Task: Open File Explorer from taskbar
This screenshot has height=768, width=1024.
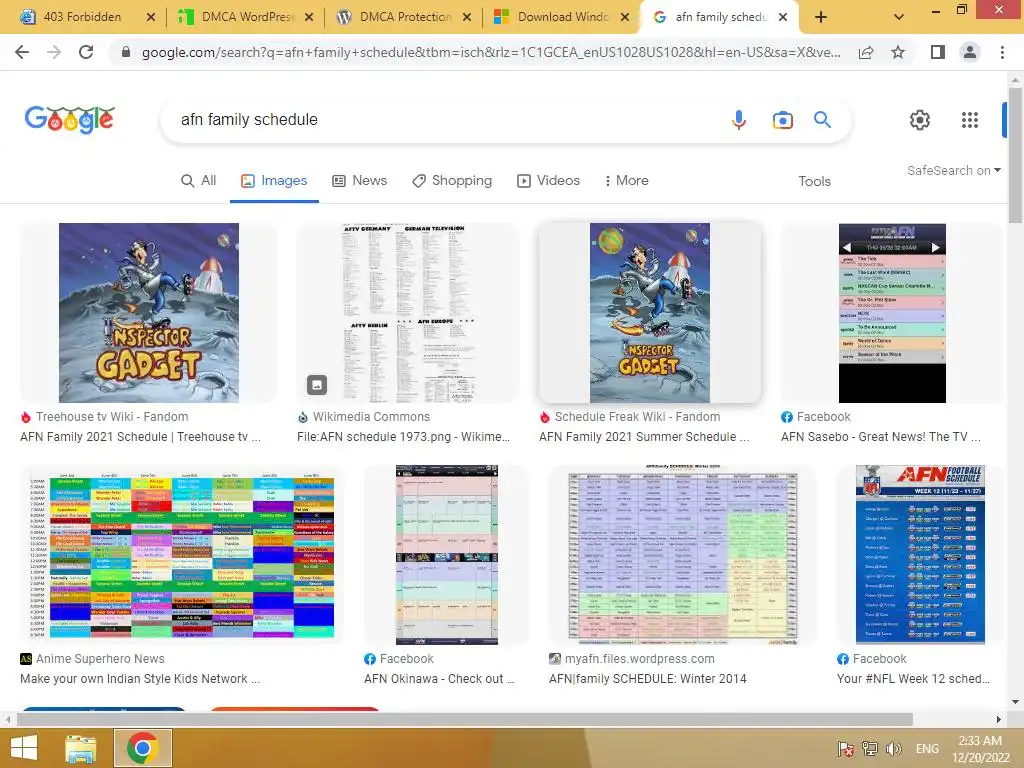Action: coord(81,748)
